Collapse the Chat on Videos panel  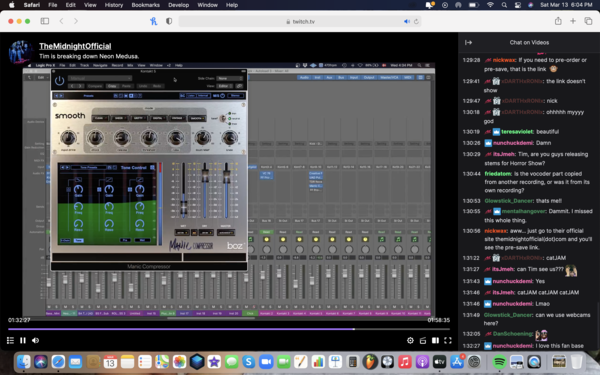tap(468, 42)
